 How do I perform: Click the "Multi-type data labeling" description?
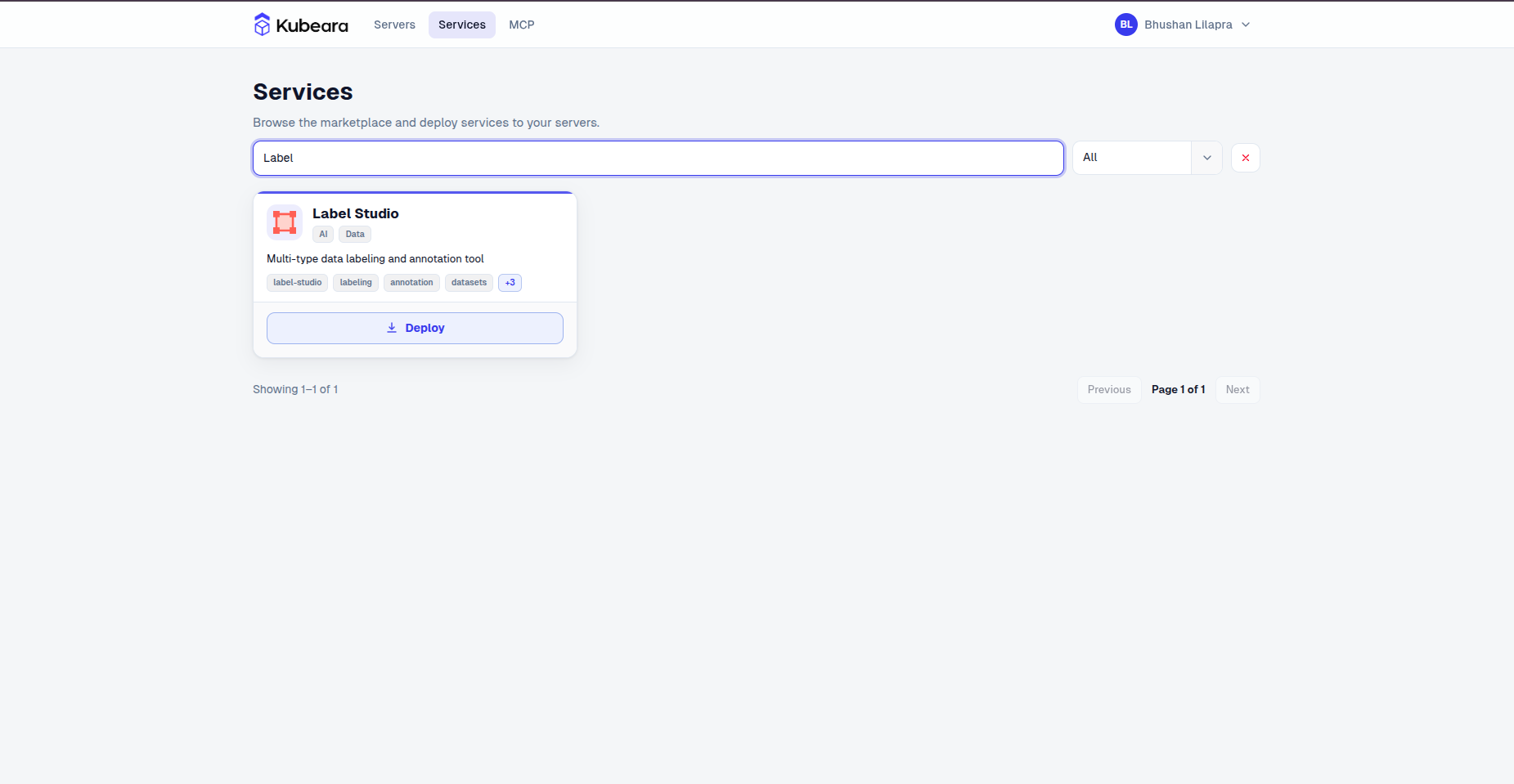click(x=375, y=259)
